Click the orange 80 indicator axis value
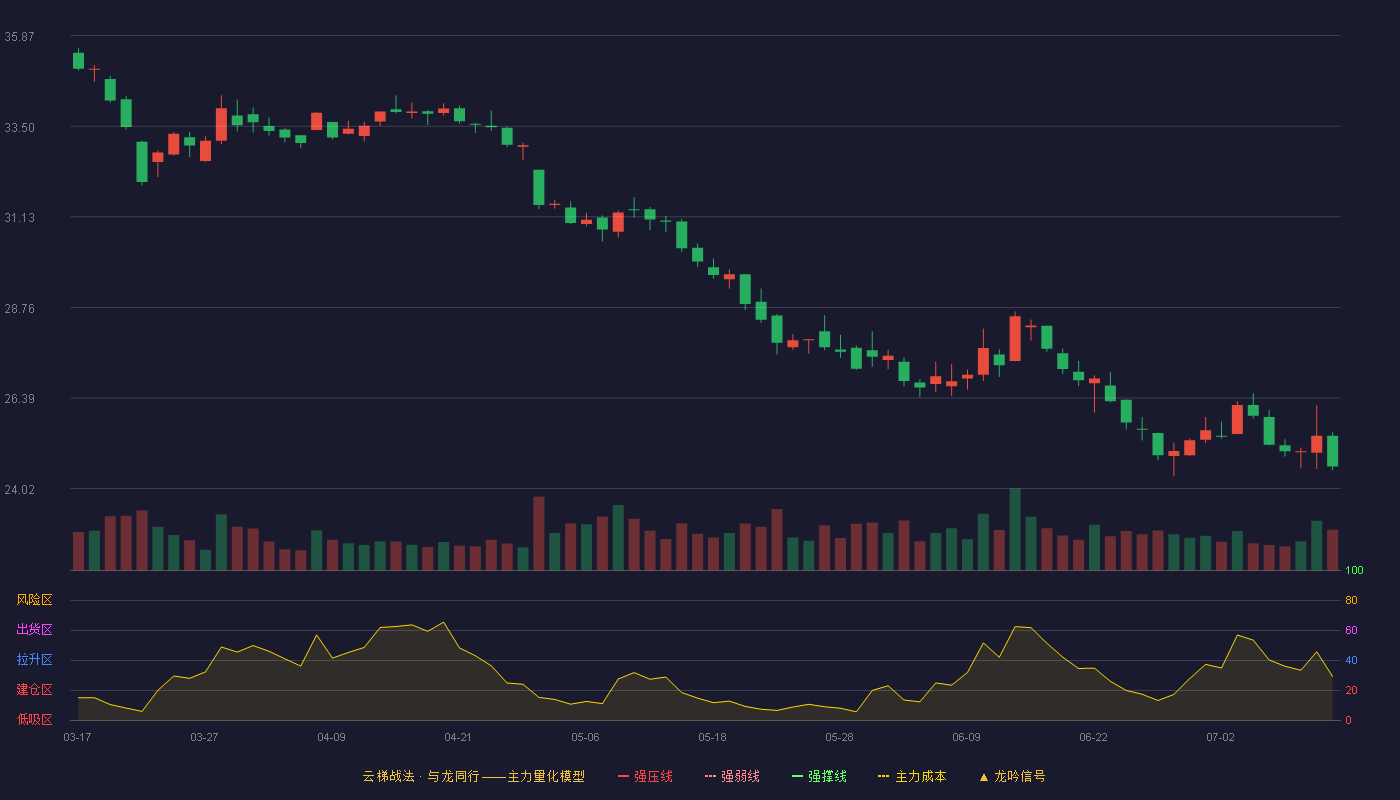The height and width of the screenshot is (800, 1400). click(1351, 600)
